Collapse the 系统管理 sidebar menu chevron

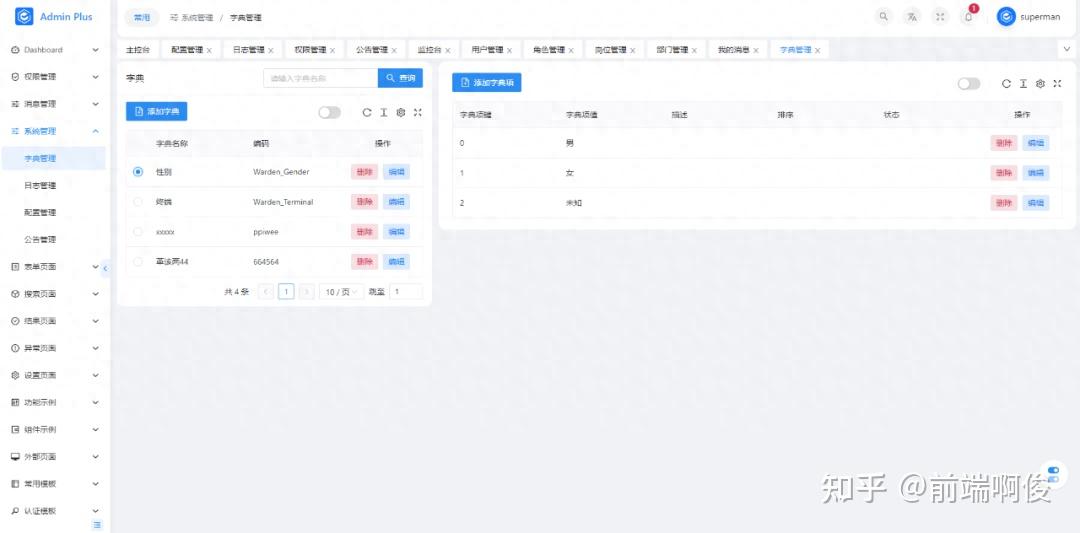[x=96, y=131]
